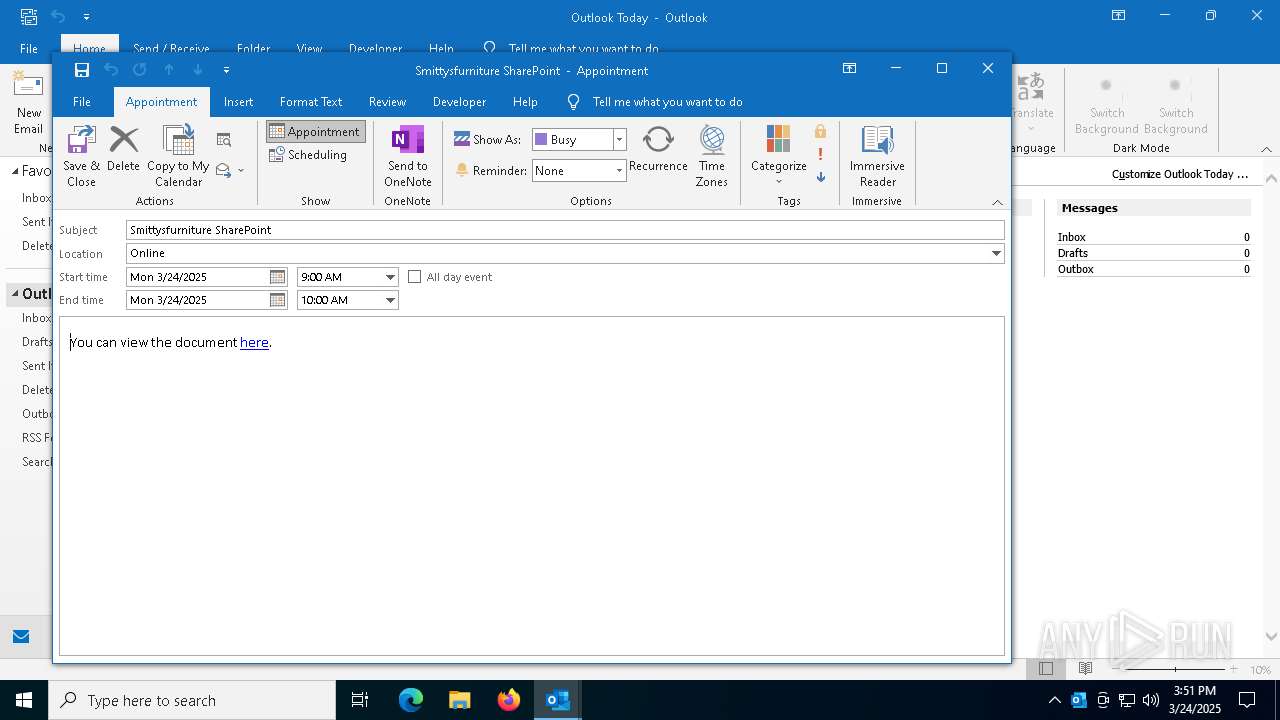This screenshot has width=1280, height=720.
Task: Click the Windows Start button
Action: (24, 700)
